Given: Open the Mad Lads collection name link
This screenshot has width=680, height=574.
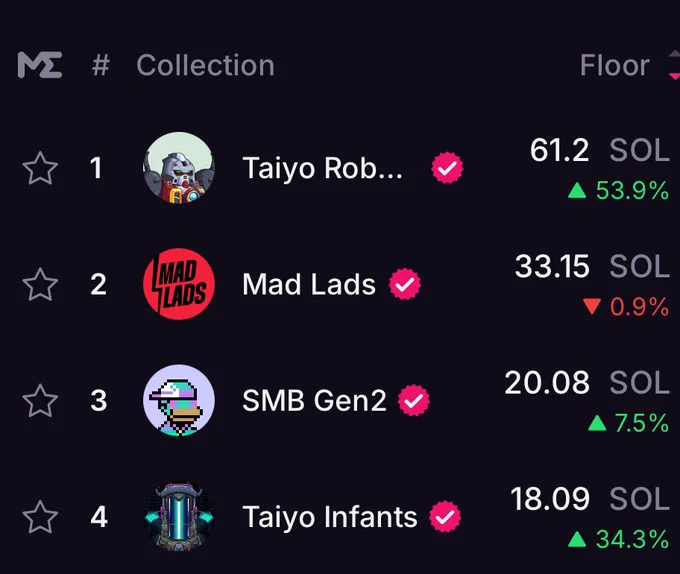Looking at the screenshot, I should 309,284.
